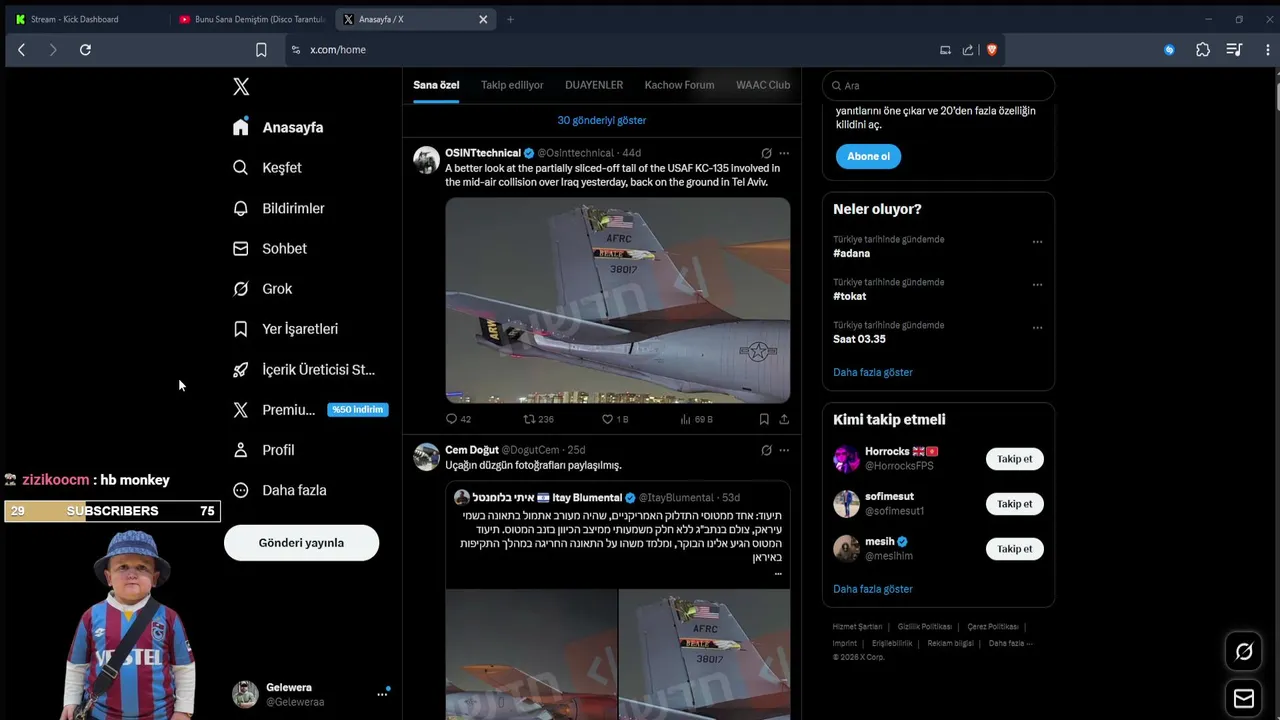This screenshot has width=1280, height=720.
Task: Click Grok explain icon on OSINTtechnical post
Action: tap(766, 153)
